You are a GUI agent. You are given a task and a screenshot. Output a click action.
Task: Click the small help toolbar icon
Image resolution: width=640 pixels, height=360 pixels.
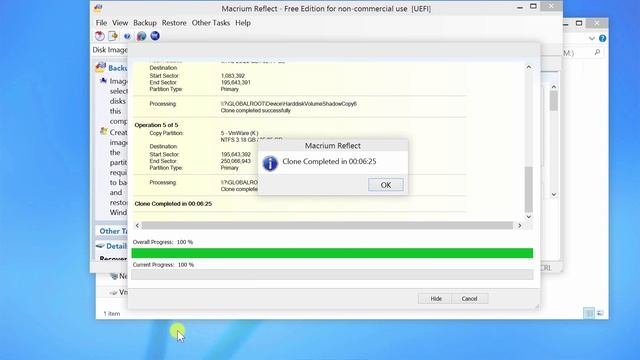pyautogui.click(x=127, y=36)
